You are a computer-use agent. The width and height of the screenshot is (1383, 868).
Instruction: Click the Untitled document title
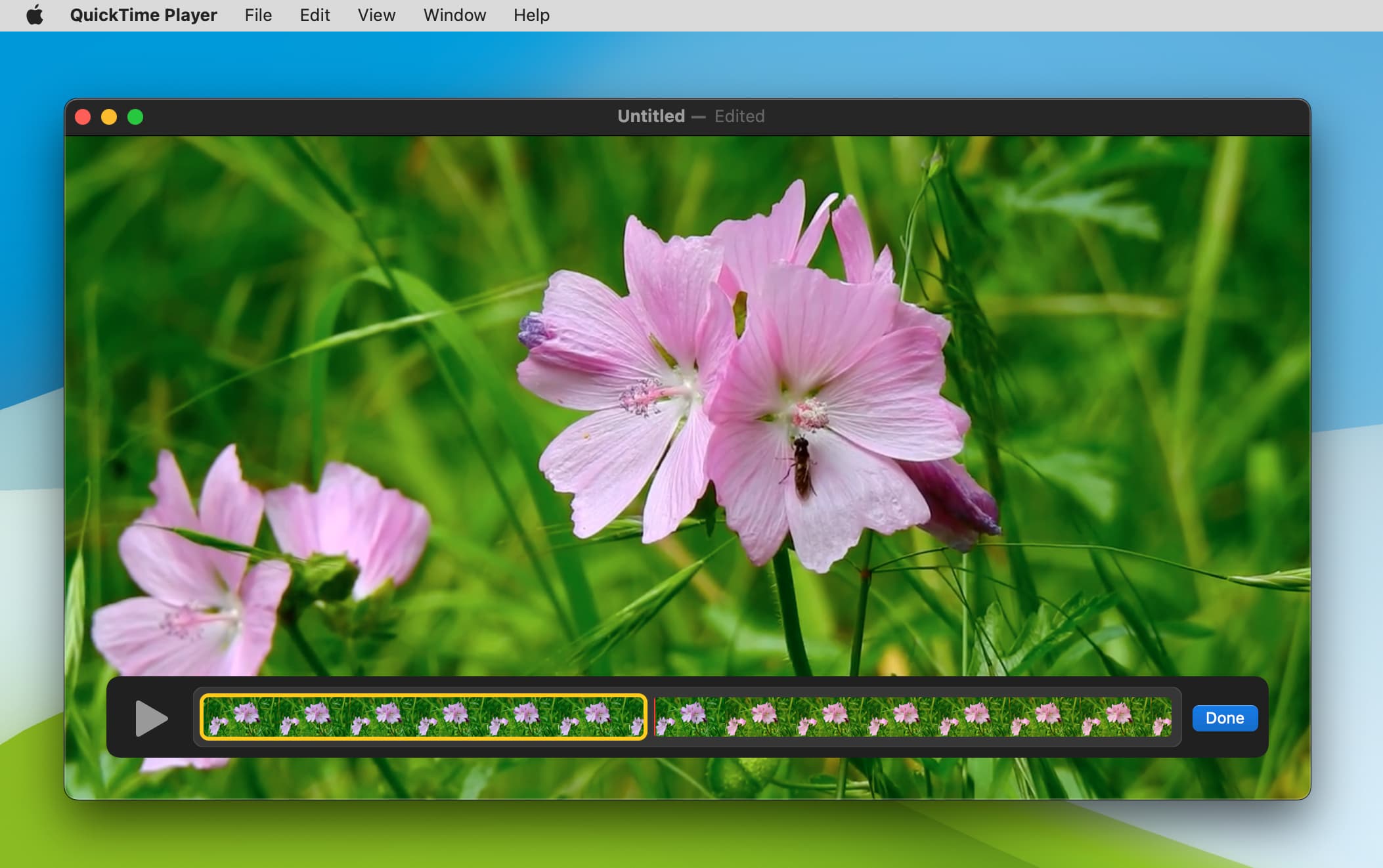click(650, 116)
